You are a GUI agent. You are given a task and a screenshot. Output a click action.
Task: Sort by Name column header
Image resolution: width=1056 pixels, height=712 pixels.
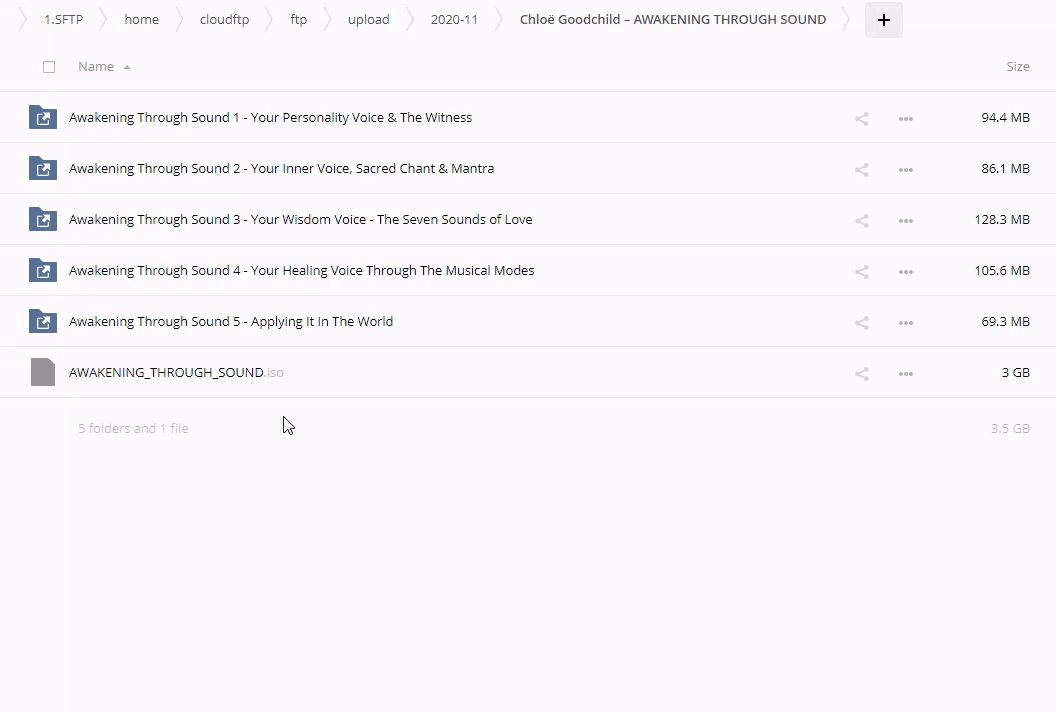(x=96, y=67)
